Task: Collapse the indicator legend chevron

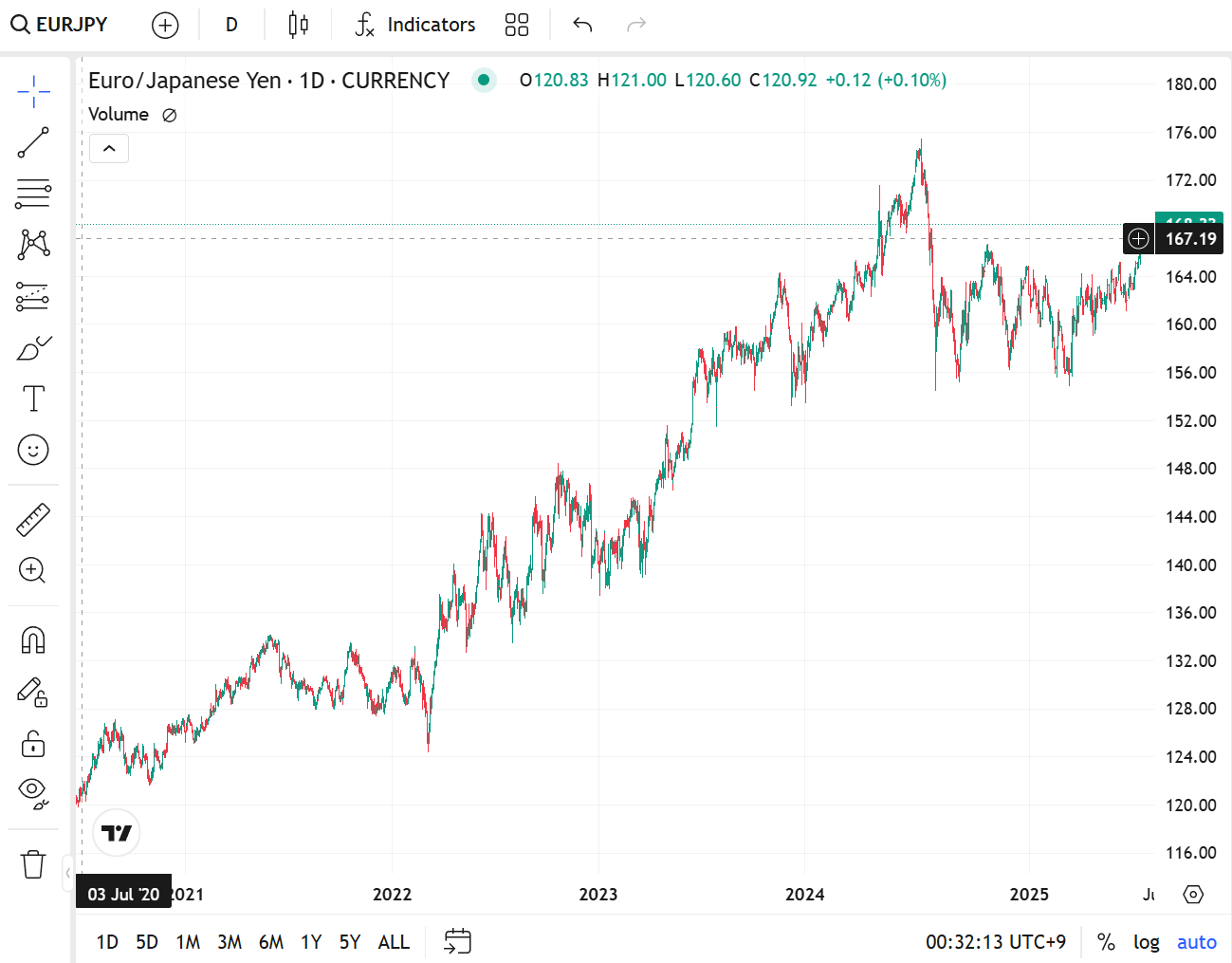Action: [109, 149]
